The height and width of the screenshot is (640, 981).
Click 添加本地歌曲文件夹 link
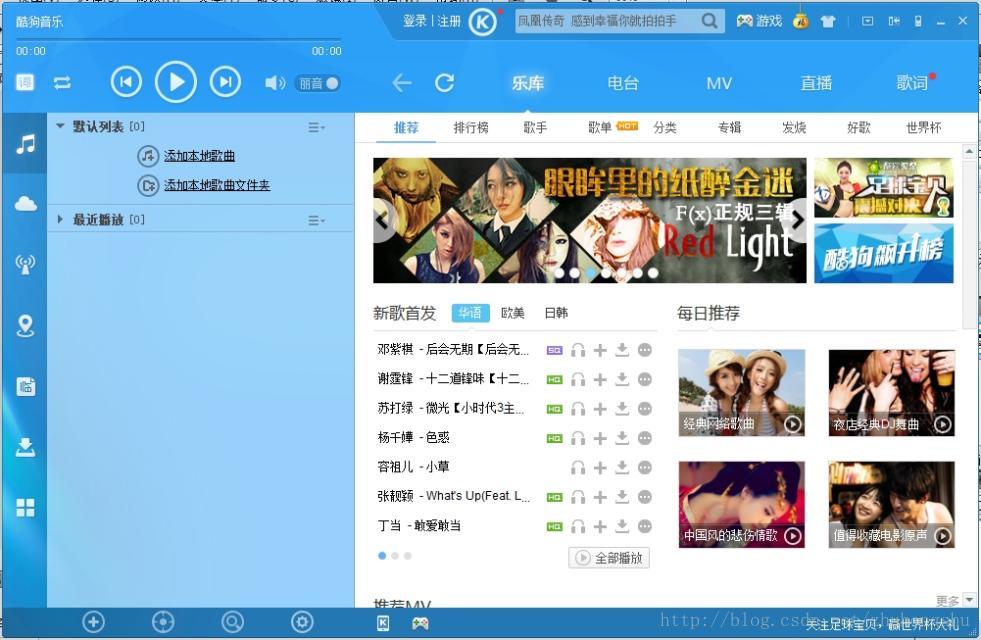217,185
